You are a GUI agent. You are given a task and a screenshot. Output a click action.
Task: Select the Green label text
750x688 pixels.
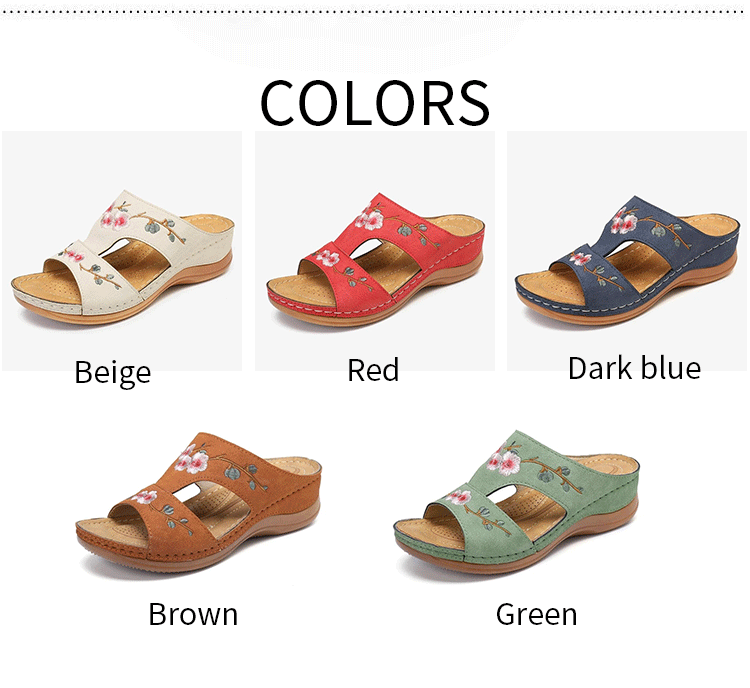[536, 614]
